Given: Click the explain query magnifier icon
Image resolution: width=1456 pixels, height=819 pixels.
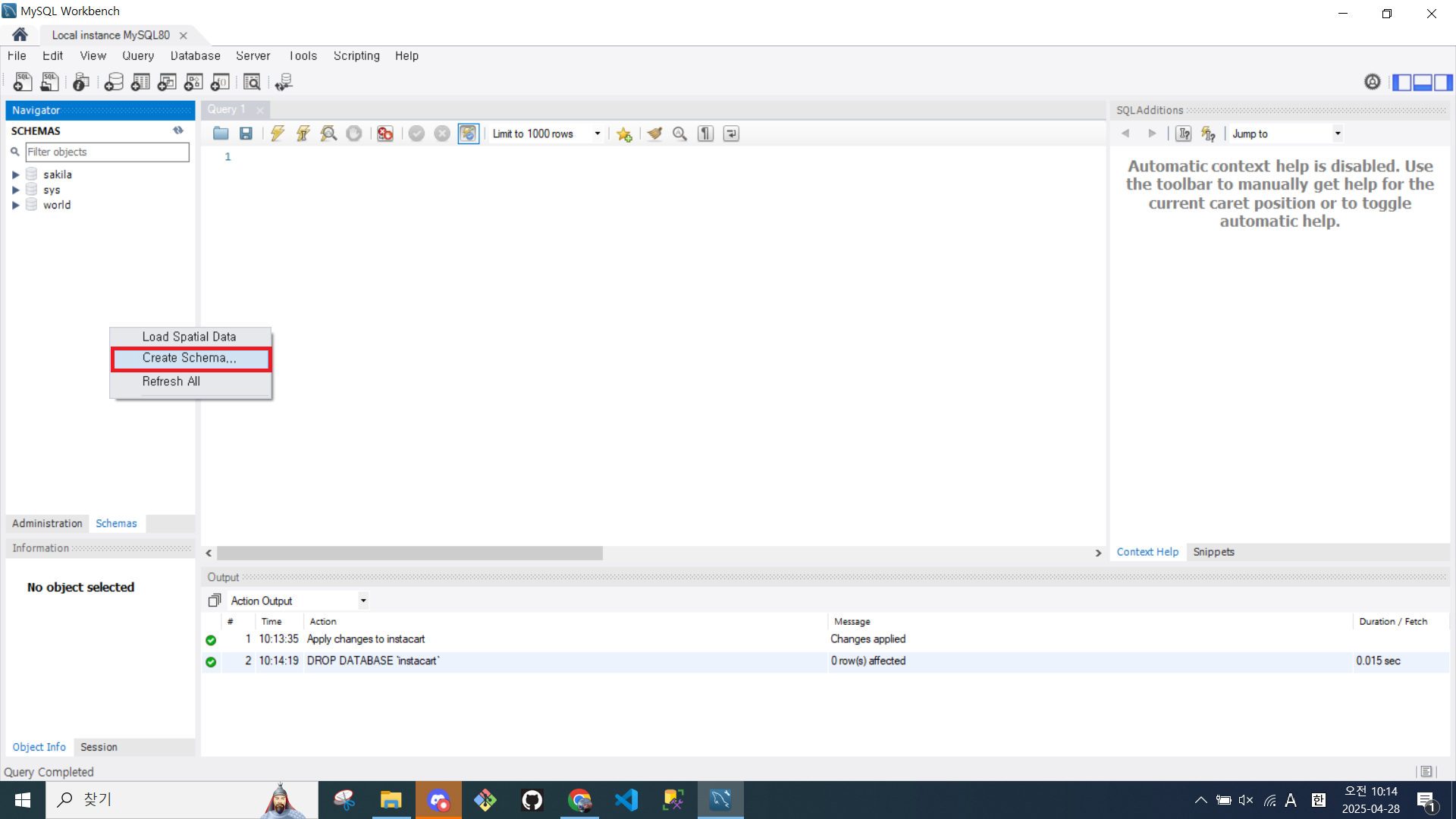Looking at the screenshot, I should click(x=328, y=133).
